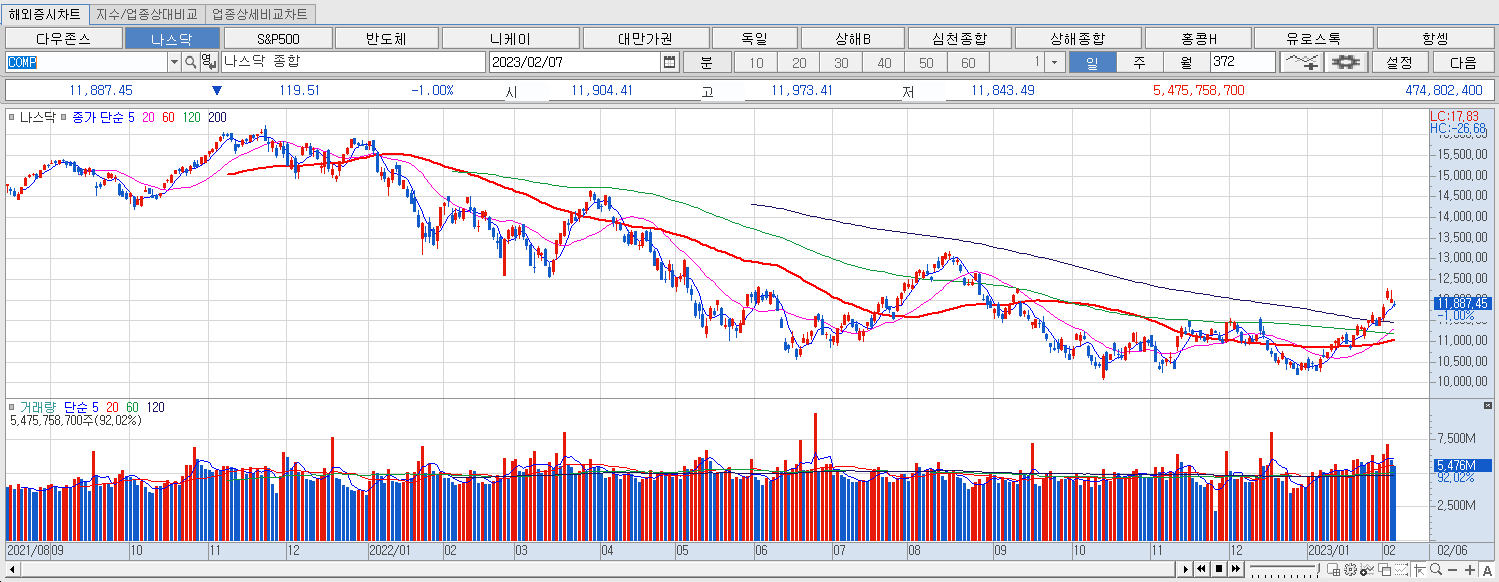Screen dimensions: 1499x582
Task: Zoom out with the minus icon
Action: (1452, 570)
